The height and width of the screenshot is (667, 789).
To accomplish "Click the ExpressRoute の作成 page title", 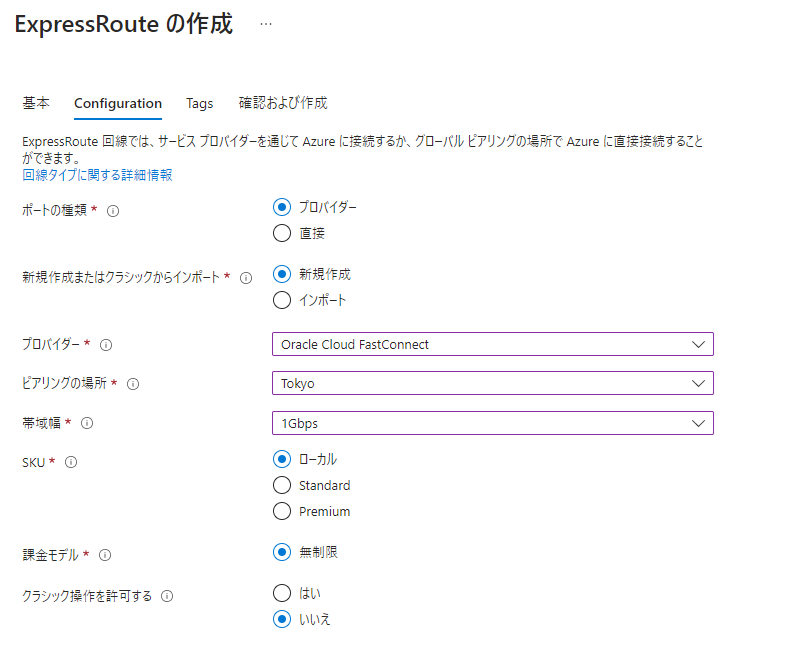I will pyautogui.click(x=124, y=24).
